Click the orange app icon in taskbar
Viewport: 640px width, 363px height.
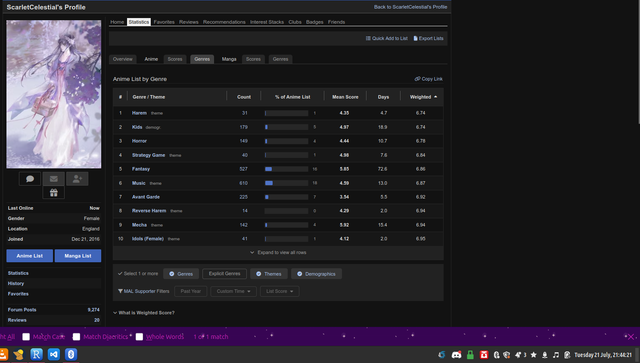3,354
